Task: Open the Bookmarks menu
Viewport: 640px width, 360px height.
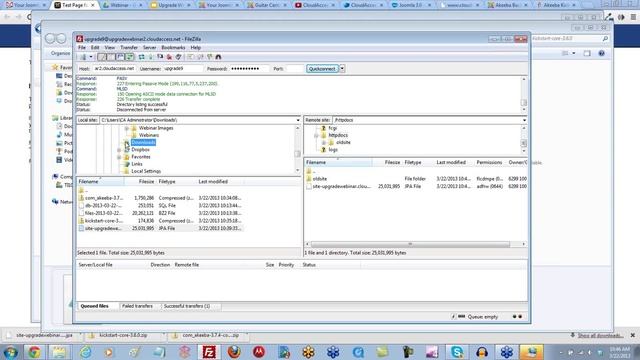Action: tap(173, 48)
